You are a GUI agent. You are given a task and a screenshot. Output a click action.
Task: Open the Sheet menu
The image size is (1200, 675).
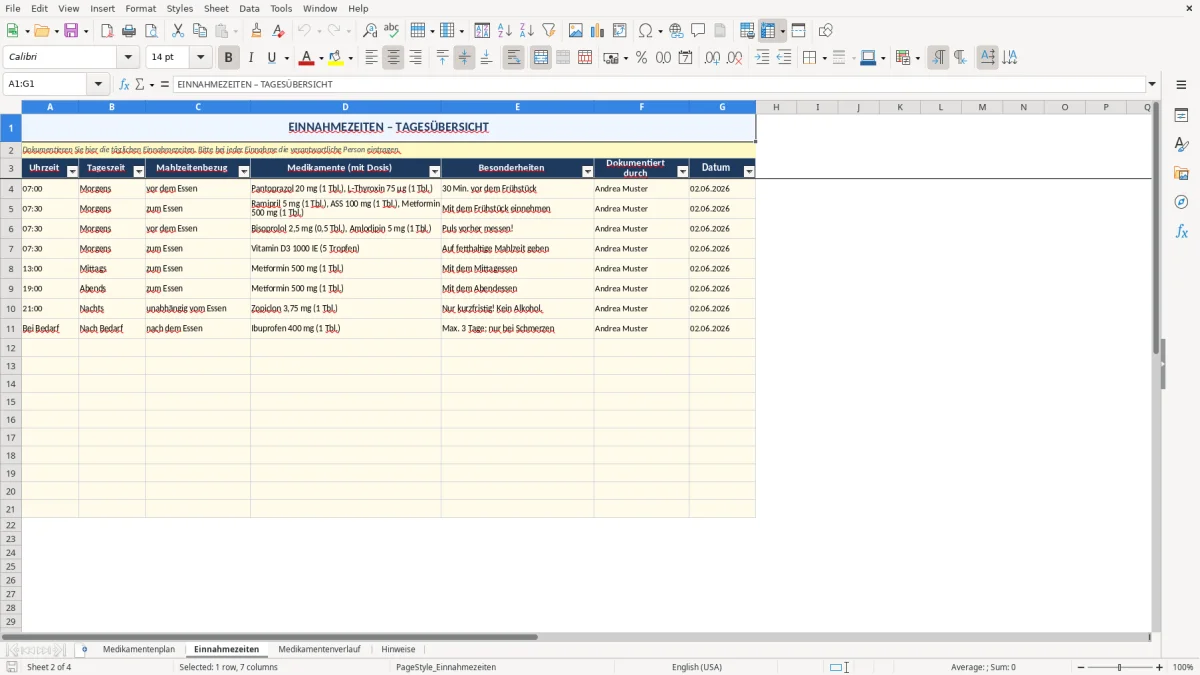pyautogui.click(x=216, y=8)
